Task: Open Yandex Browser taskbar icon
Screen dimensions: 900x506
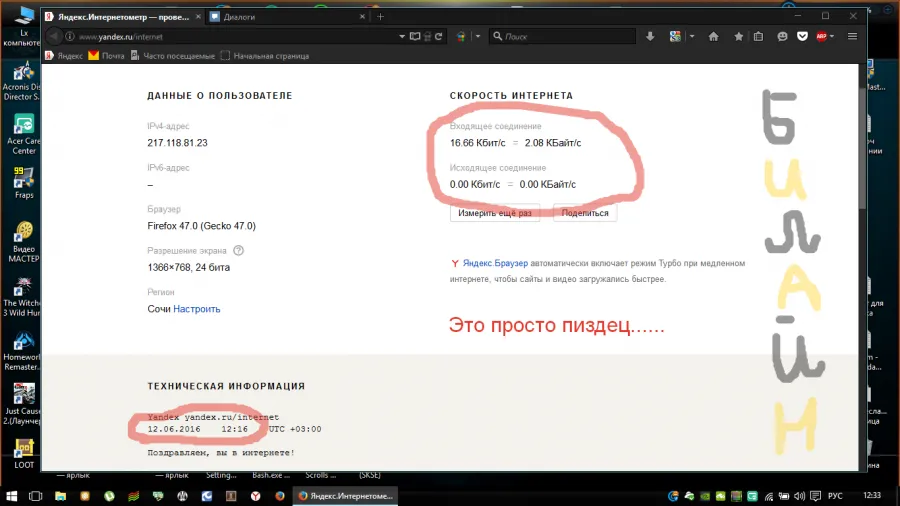Action: pyautogui.click(x=255, y=496)
